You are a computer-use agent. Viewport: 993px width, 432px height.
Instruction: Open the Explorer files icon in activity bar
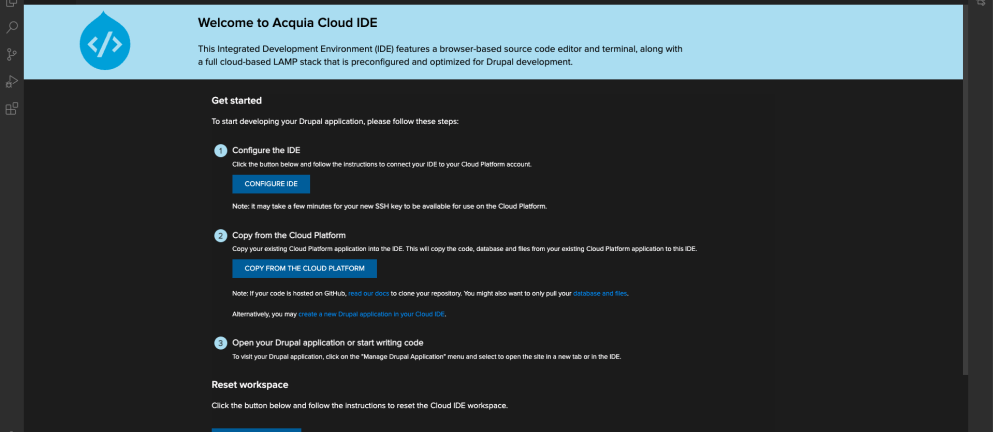[x=12, y=3]
